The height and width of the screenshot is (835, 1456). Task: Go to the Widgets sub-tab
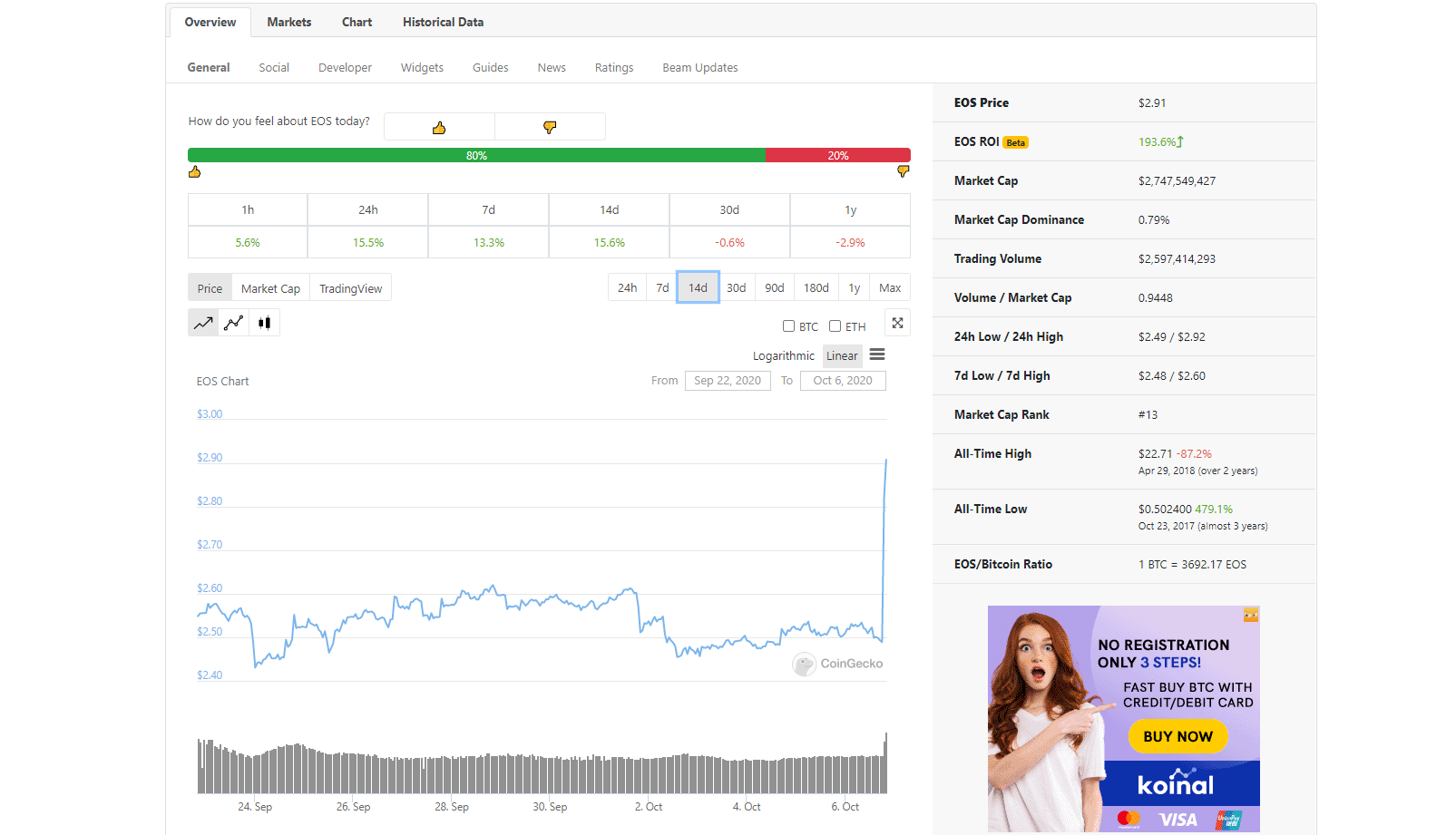(x=422, y=67)
